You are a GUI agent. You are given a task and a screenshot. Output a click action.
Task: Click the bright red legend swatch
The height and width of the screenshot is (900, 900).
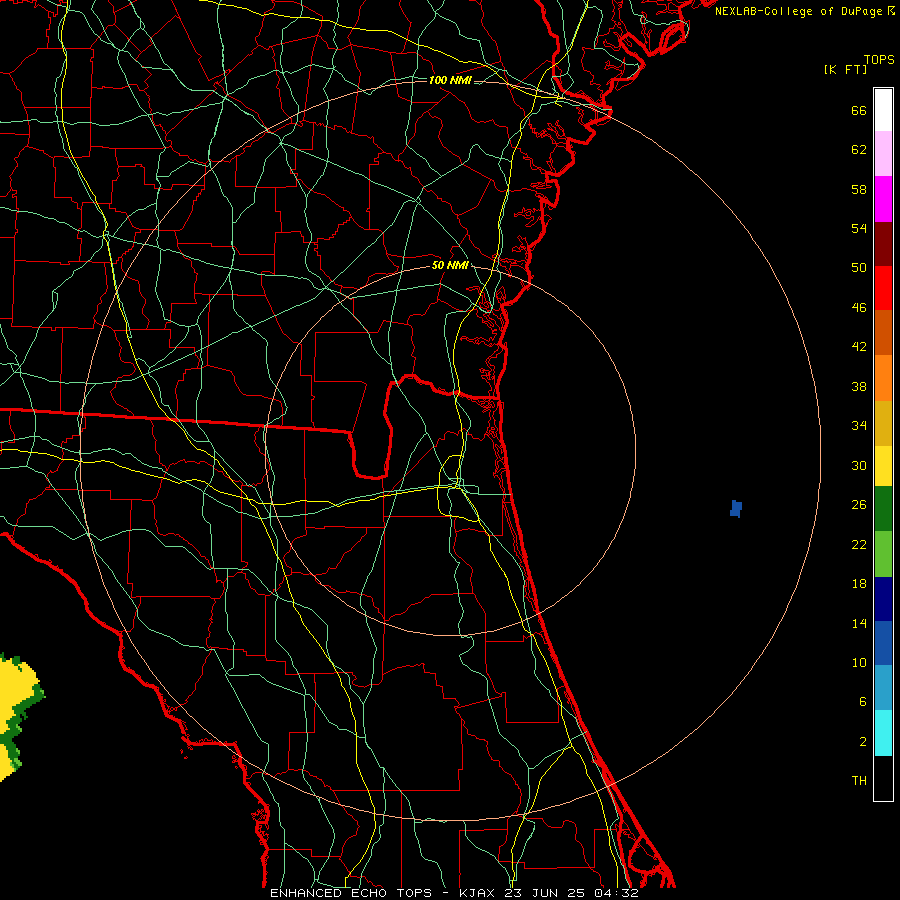click(x=883, y=288)
